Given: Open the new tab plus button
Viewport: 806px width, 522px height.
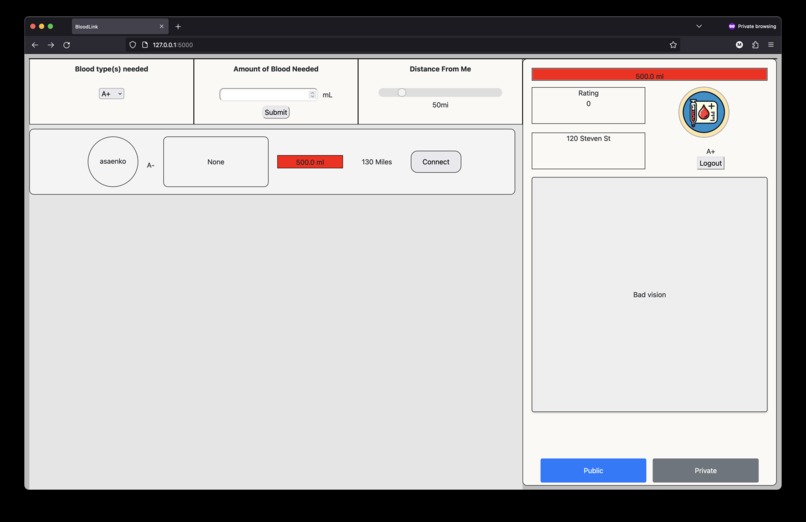Looking at the screenshot, I should pyautogui.click(x=178, y=27).
